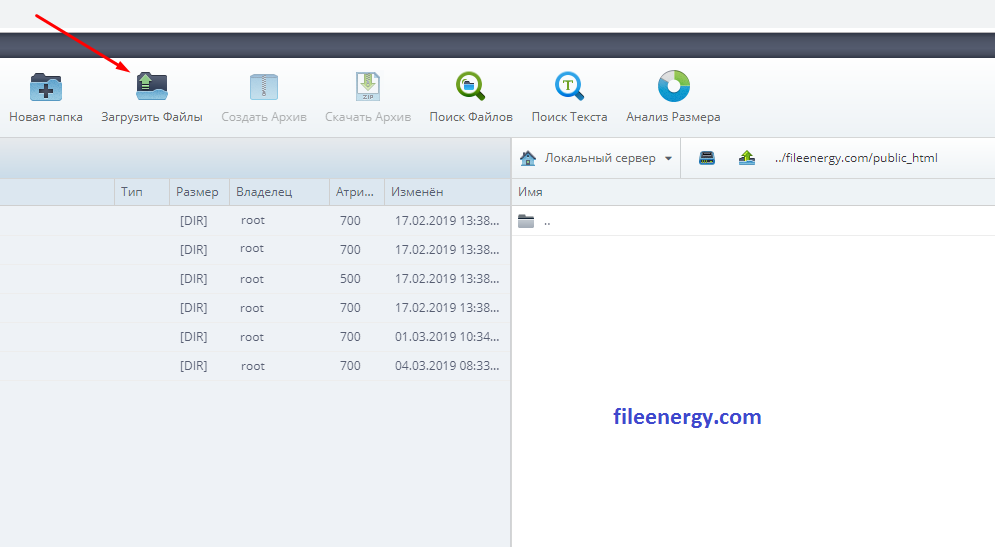
Task: Click the home icon in location bar
Action: click(x=528, y=158)
